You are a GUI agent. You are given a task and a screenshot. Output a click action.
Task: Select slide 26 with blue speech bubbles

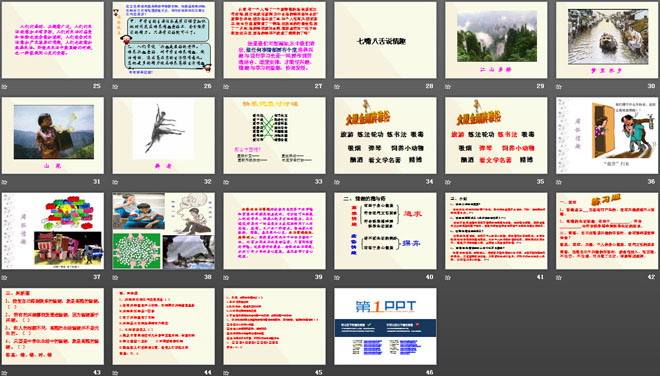click(x=163, y=40)
